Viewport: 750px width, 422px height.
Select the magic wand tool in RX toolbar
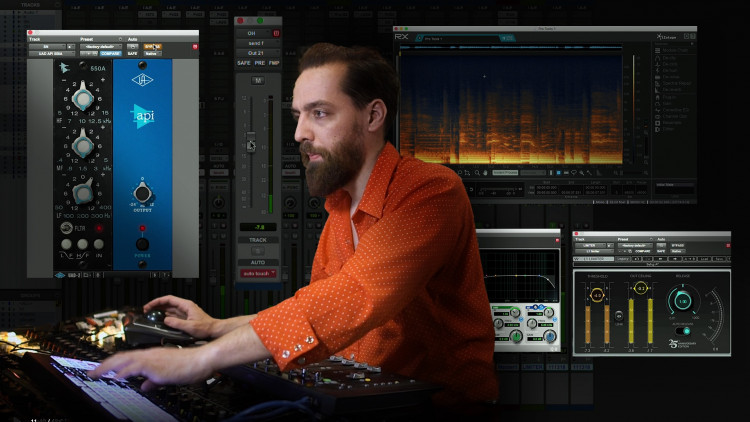tap(589, 173)
